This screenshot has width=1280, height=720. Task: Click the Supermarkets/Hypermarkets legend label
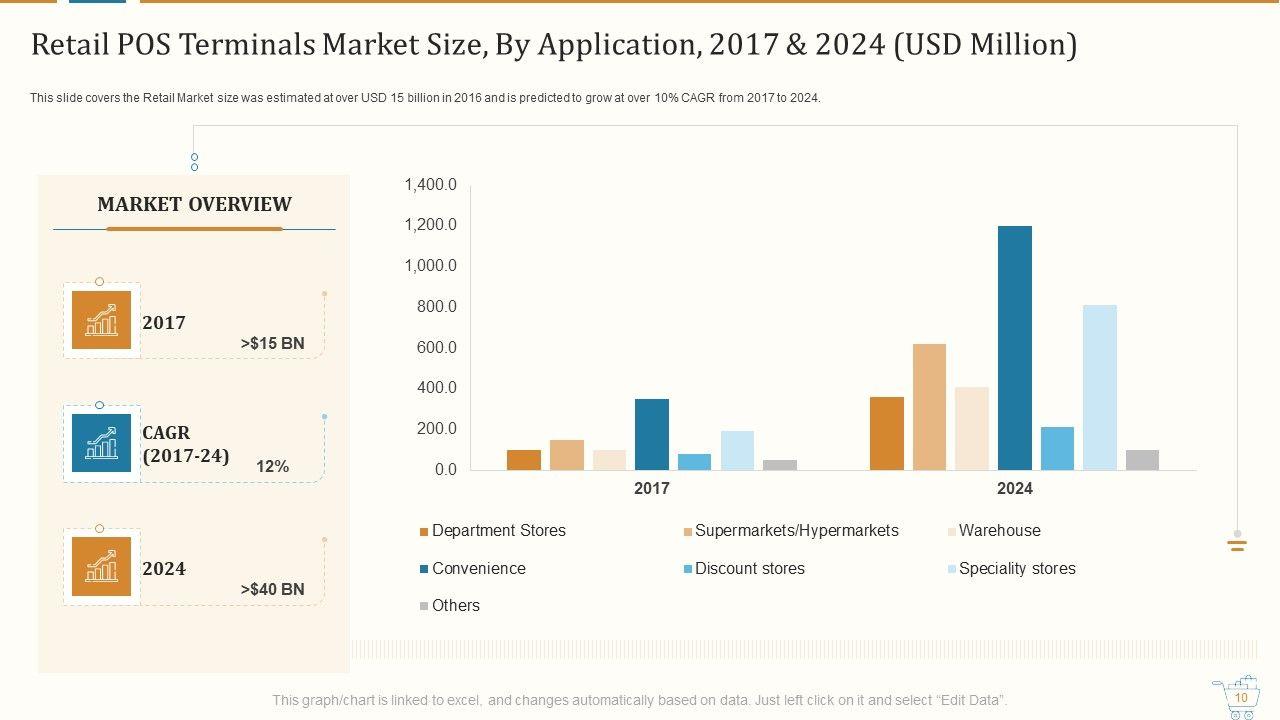point(796,531)
